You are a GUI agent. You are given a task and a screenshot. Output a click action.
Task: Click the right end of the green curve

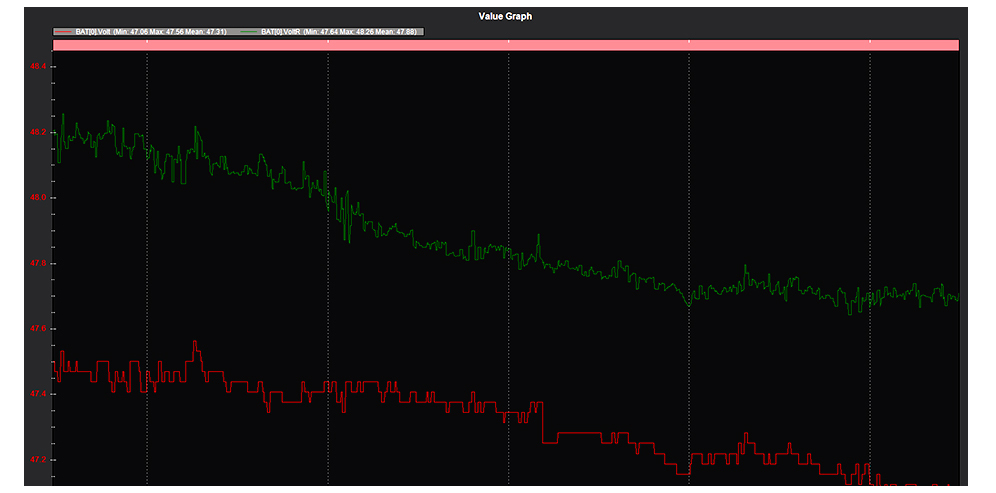pos(957,297)
